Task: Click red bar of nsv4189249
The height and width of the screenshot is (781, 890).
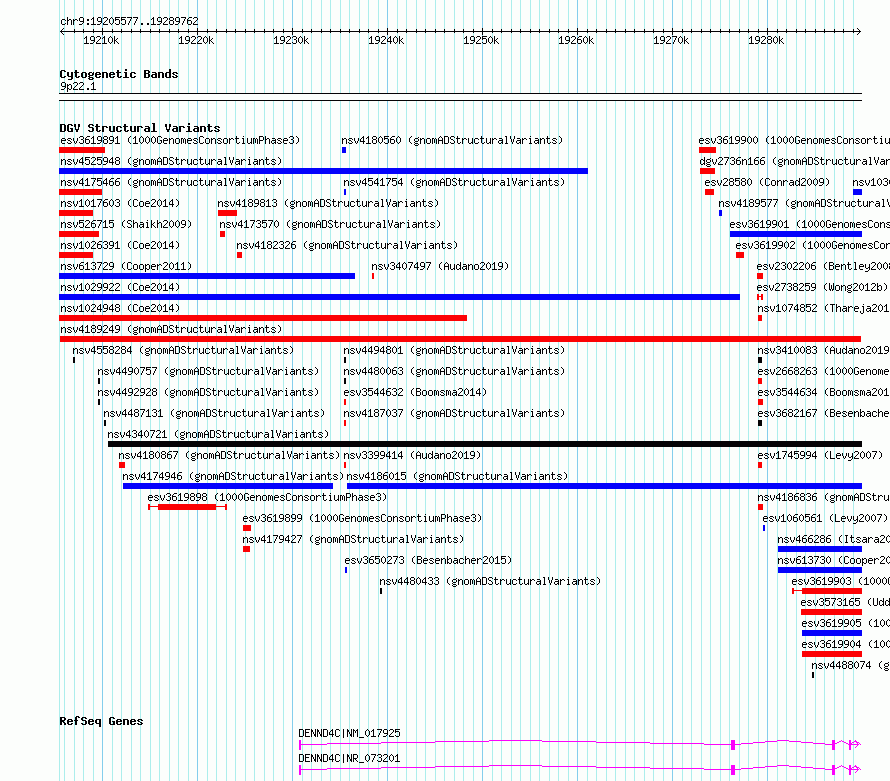Action: pyautogui.click(x=460, y=339)
